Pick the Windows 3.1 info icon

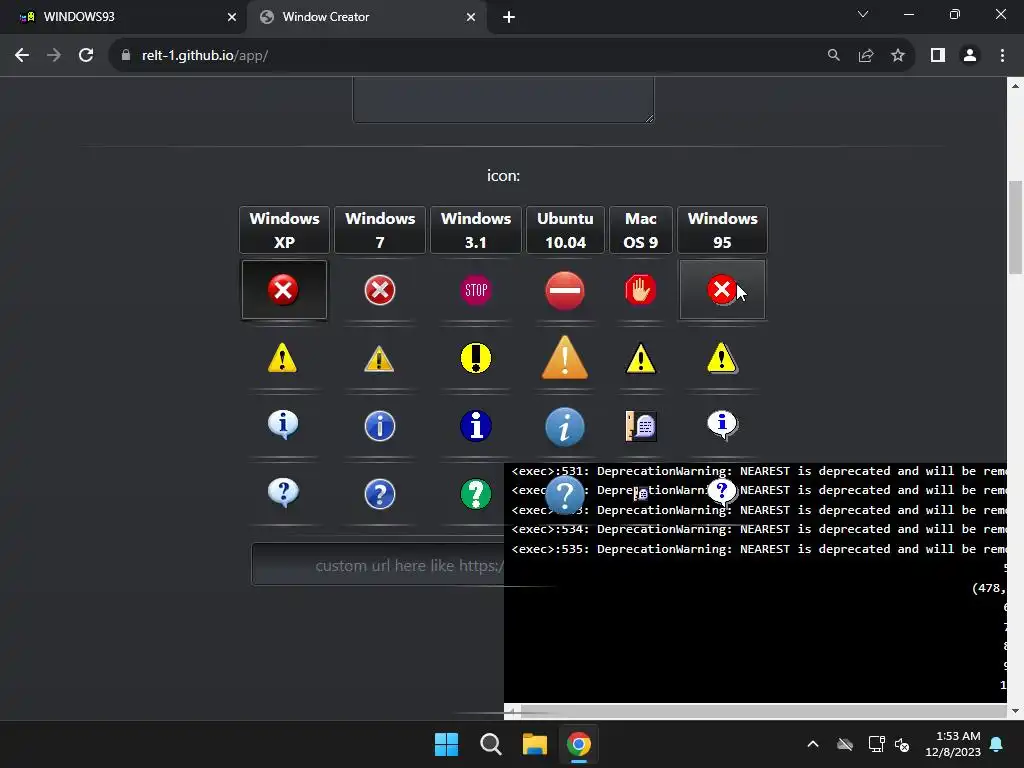tap(475, 426)
